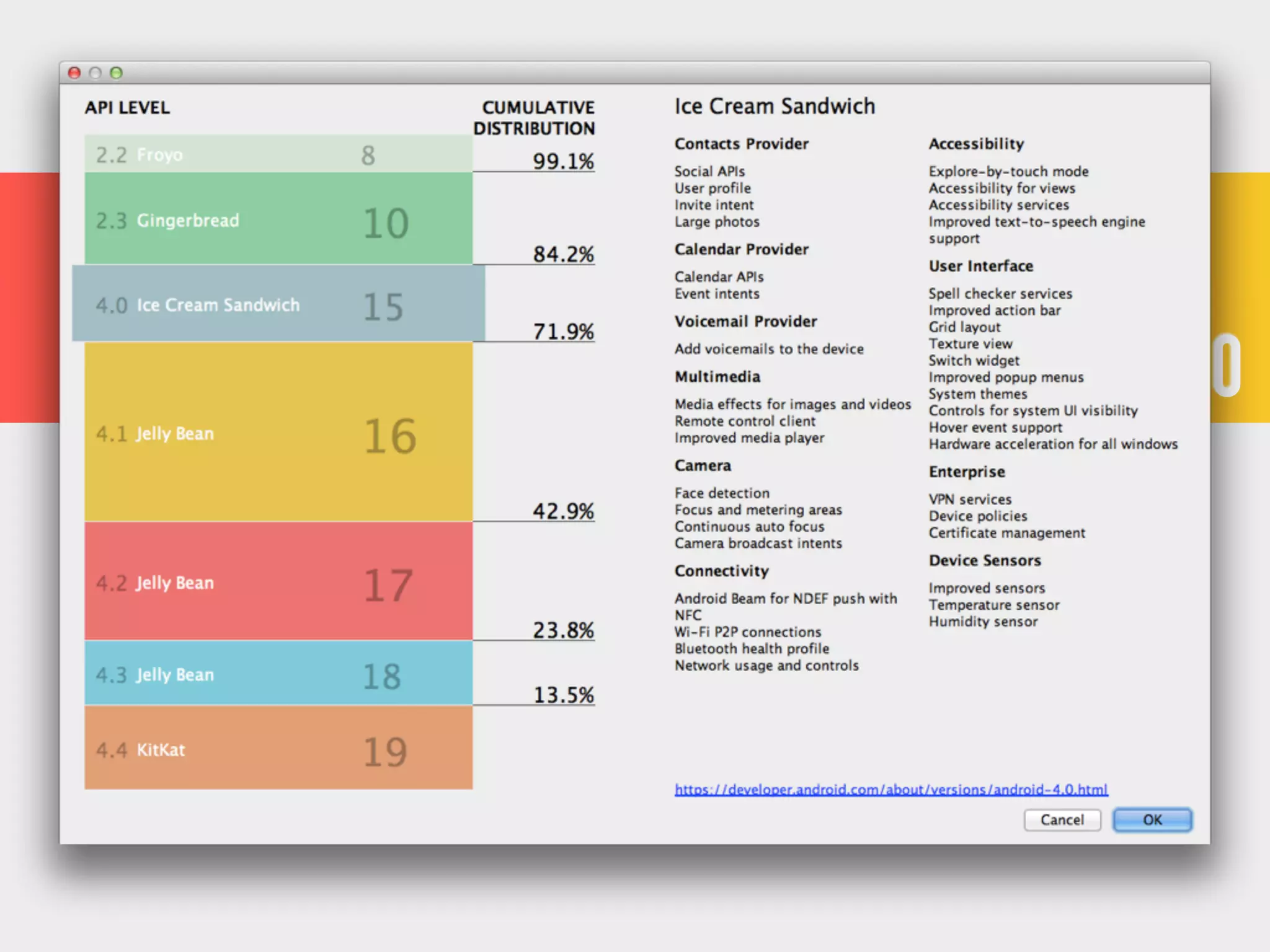Click the API level number 10
The width and height of the screenshot is (1270, 952).
click(386, 223)
